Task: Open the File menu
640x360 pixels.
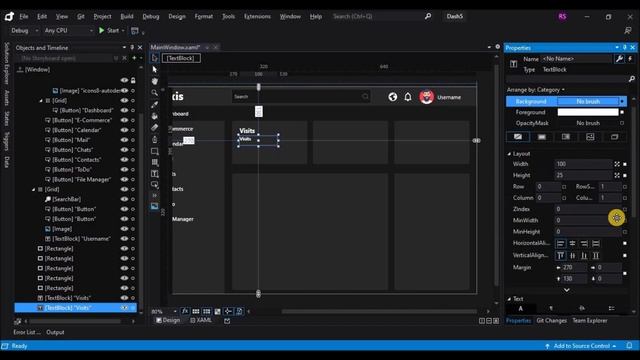Action: (x=24, y=16)
